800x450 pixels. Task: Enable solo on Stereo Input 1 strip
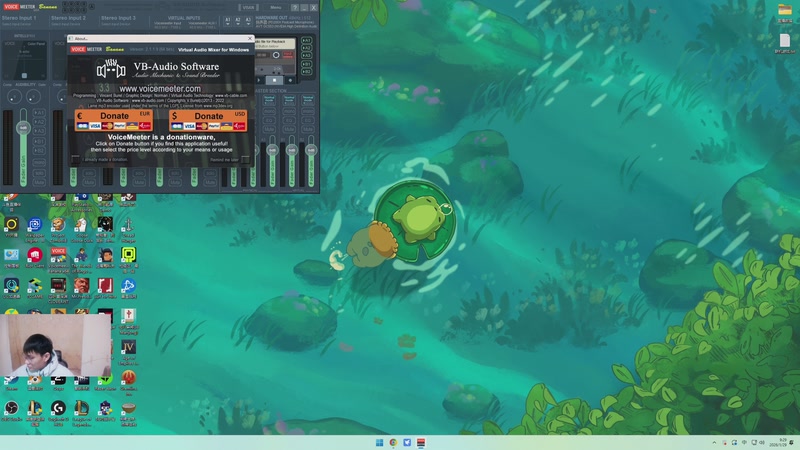click(x=39, y=173)
